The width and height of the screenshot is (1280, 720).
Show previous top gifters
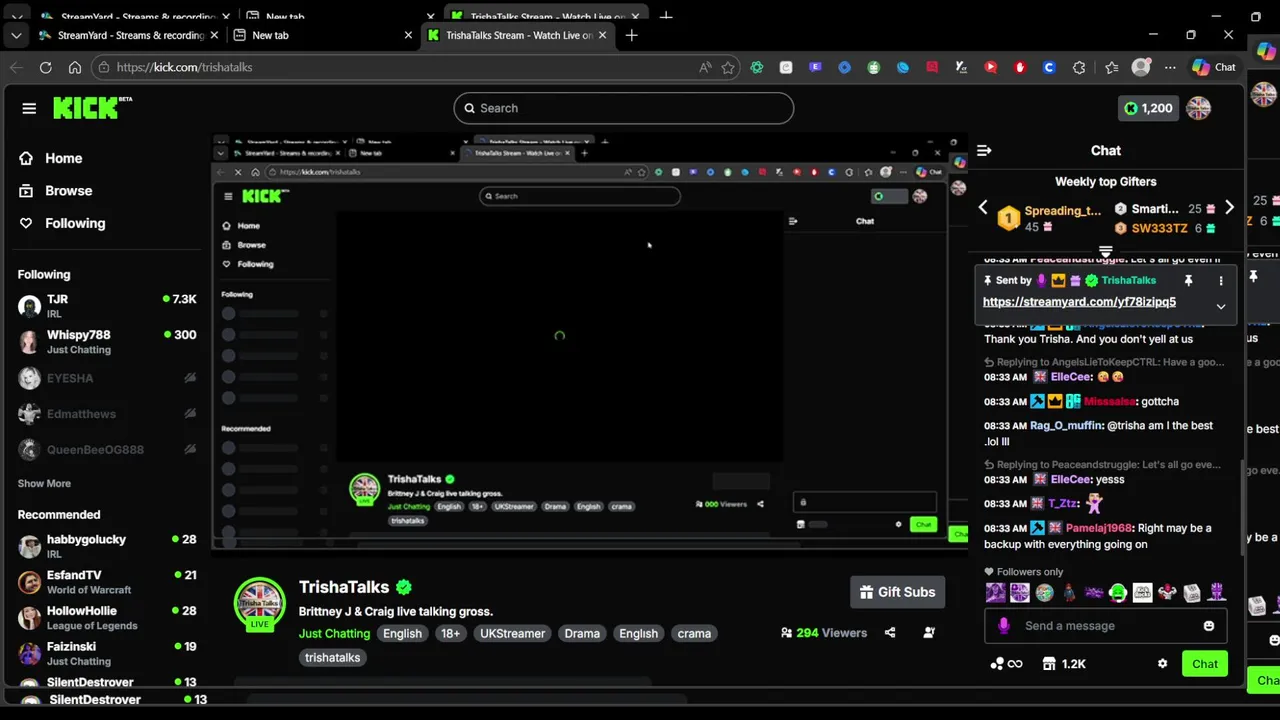983,208
